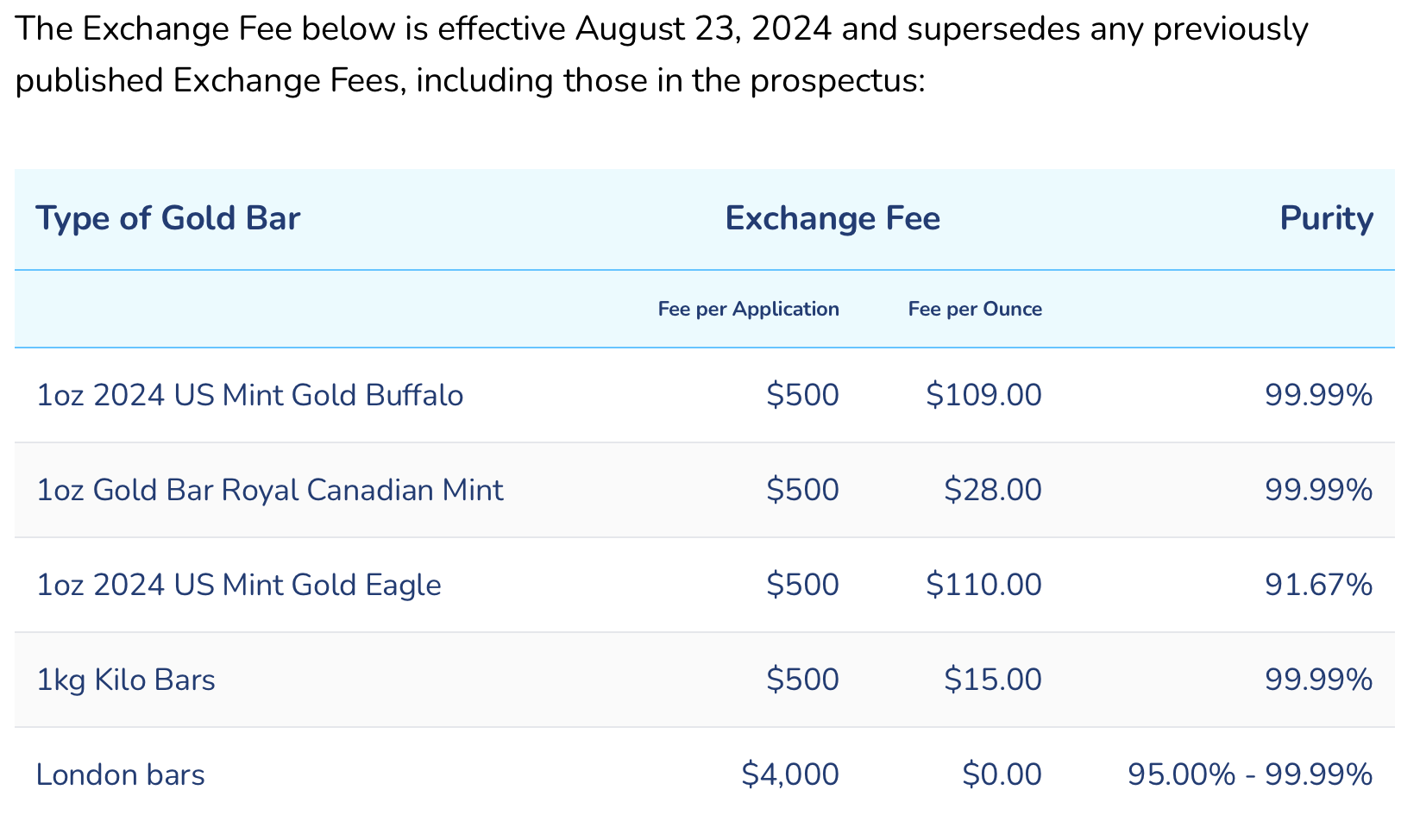This screenshot has width=1420, height=840.
Task: Click the $15.00 Kilo Bars ounce fee
Action: 992,680
